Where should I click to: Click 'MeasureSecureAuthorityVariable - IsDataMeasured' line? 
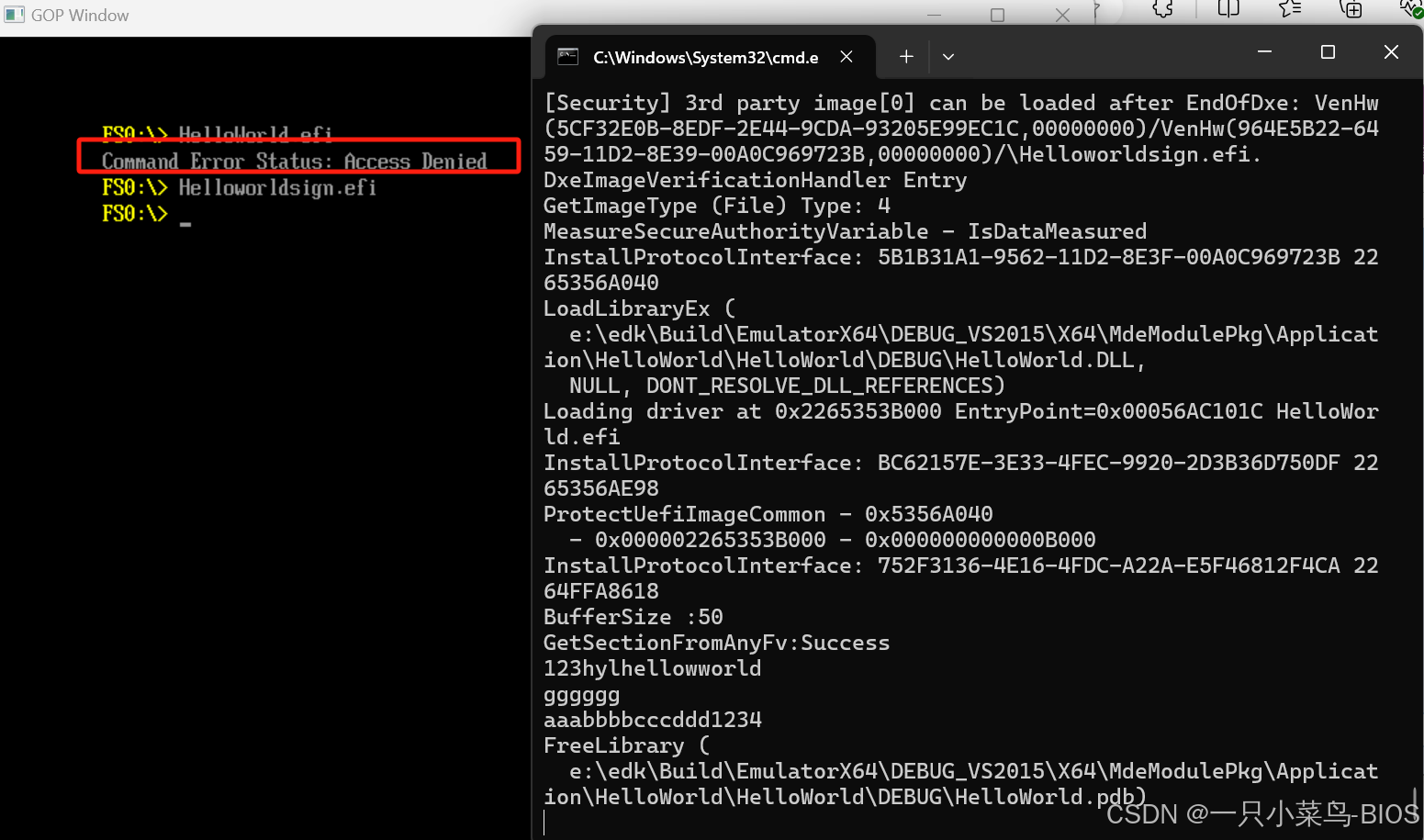(845, 231)
